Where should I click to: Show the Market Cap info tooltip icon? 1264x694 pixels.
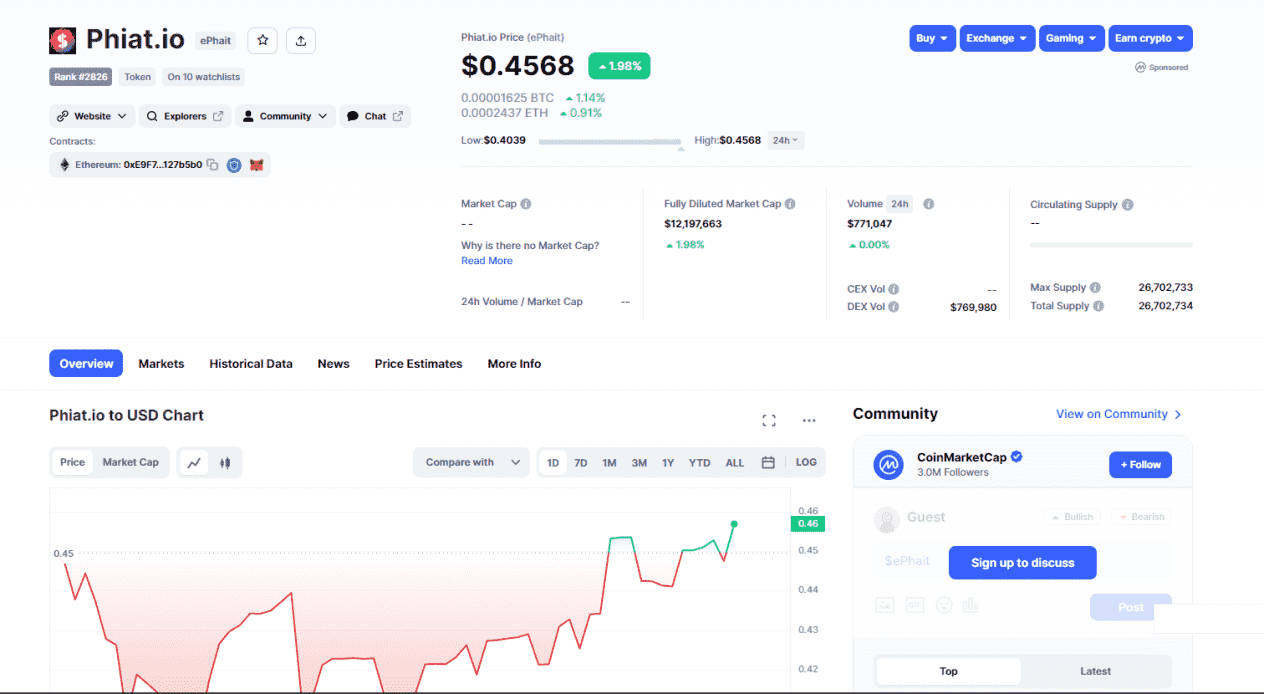click(526, 204)
